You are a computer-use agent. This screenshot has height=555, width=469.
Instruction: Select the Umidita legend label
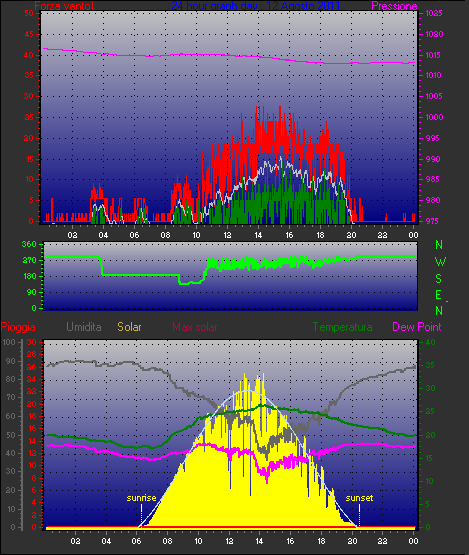84,327
